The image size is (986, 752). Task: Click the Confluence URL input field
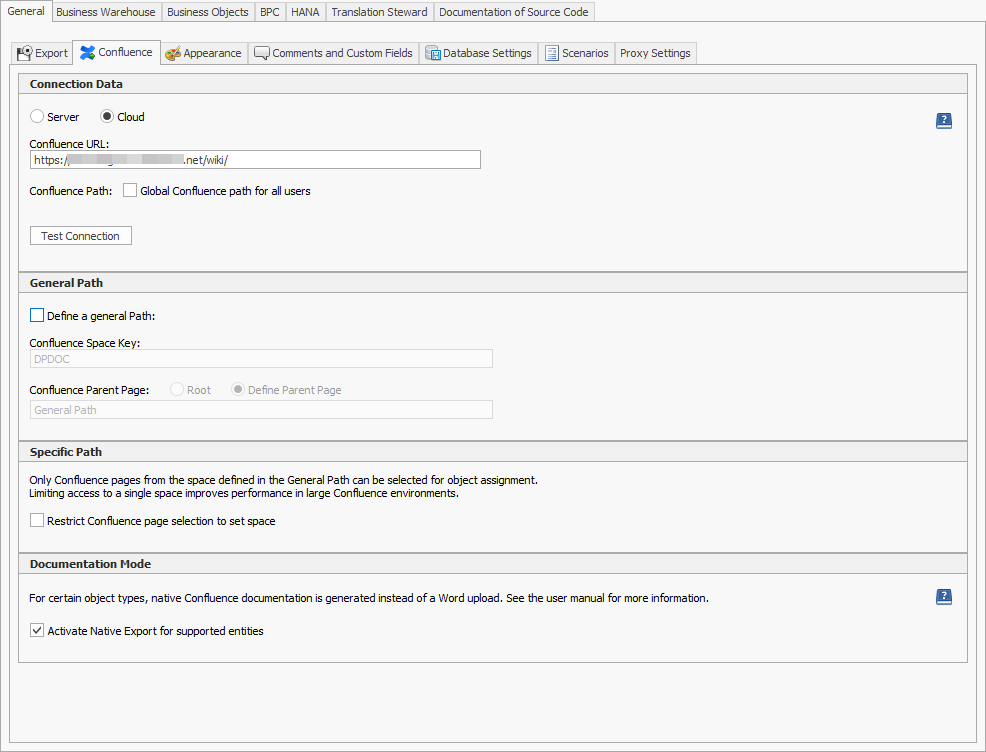[x=255, y=160]
